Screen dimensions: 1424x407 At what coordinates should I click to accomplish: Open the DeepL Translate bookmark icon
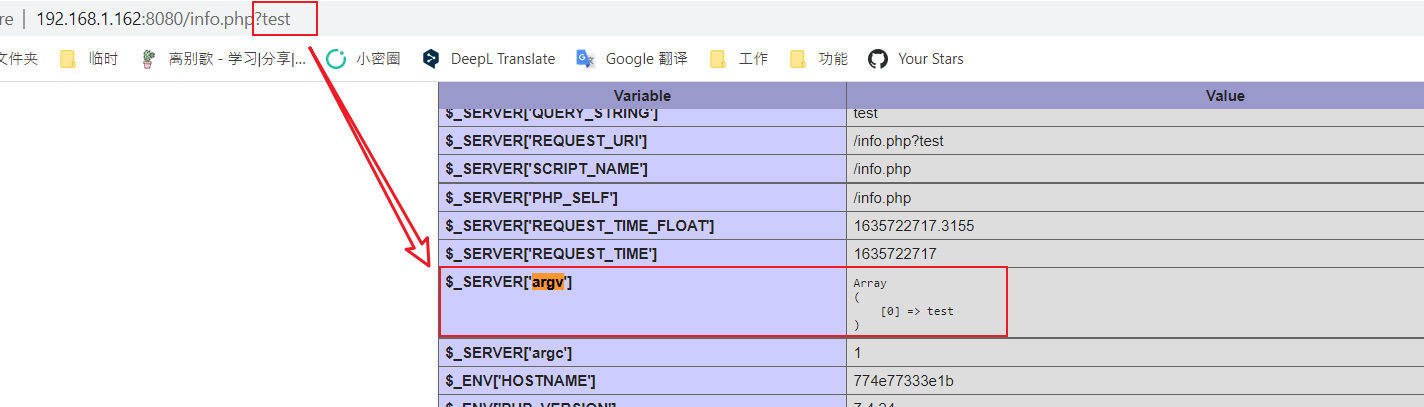pyautogui.click(x=431, y=59)
